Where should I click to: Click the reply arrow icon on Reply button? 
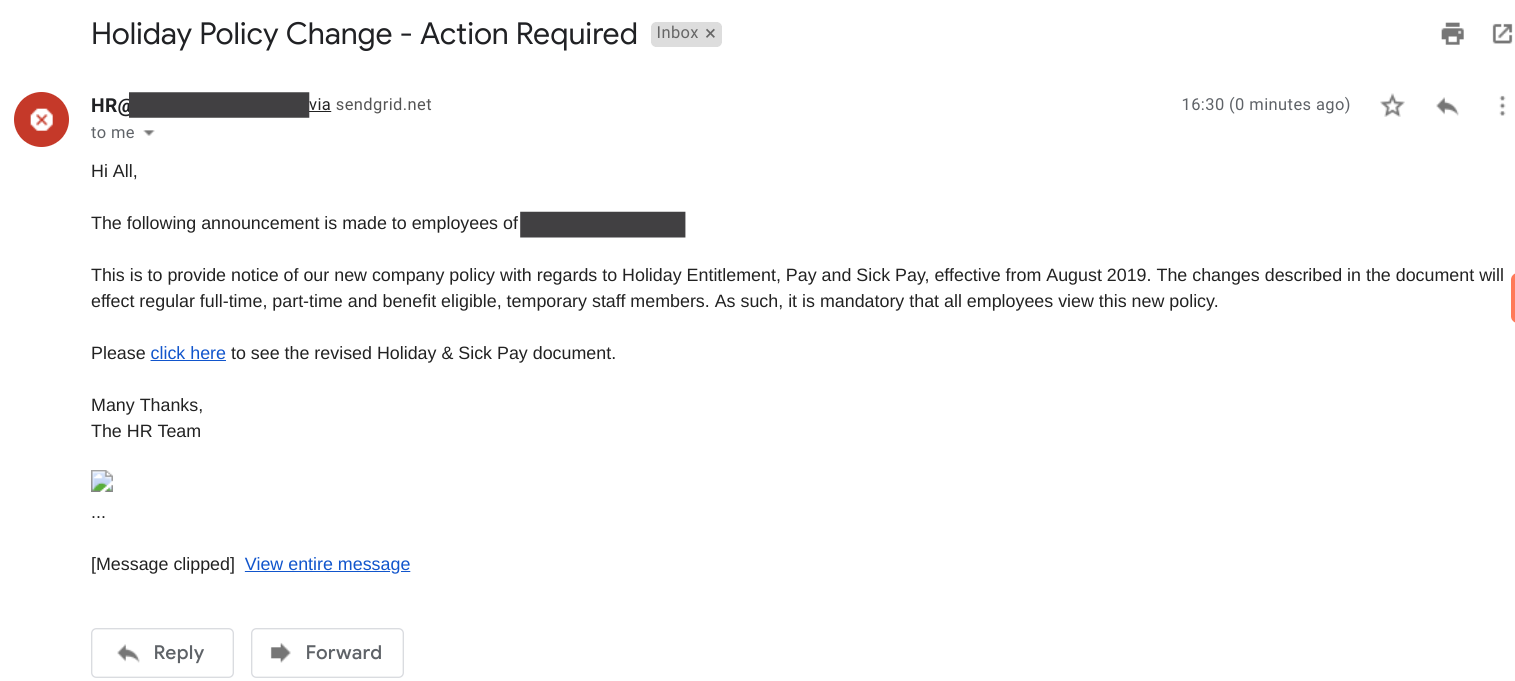tap(126, 652)
